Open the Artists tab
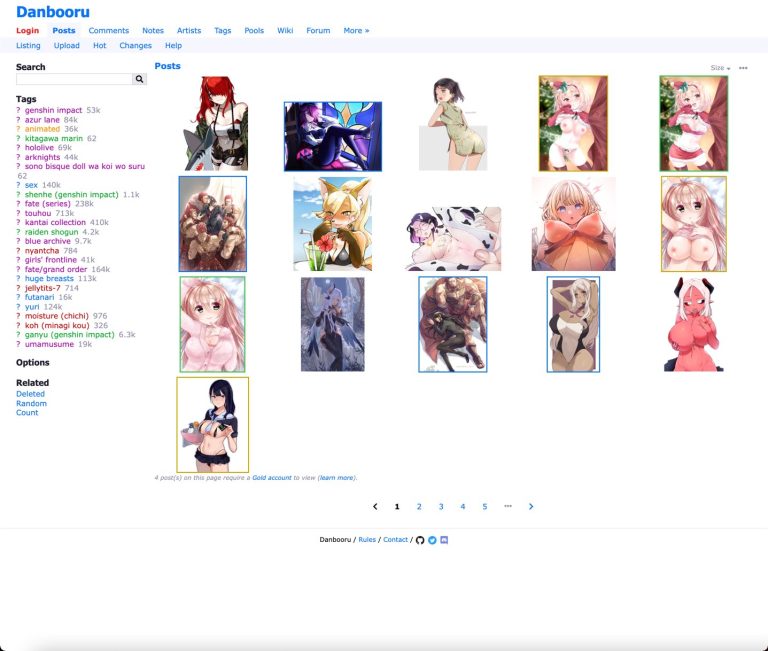The height and width of the screenshot is (651, 768). (189, 30)
